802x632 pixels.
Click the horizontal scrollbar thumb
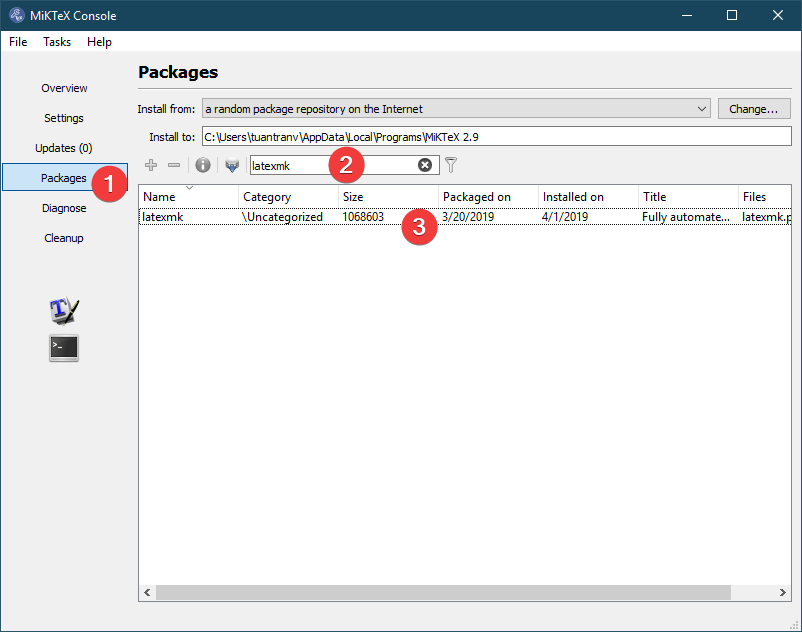coord(443,592)
